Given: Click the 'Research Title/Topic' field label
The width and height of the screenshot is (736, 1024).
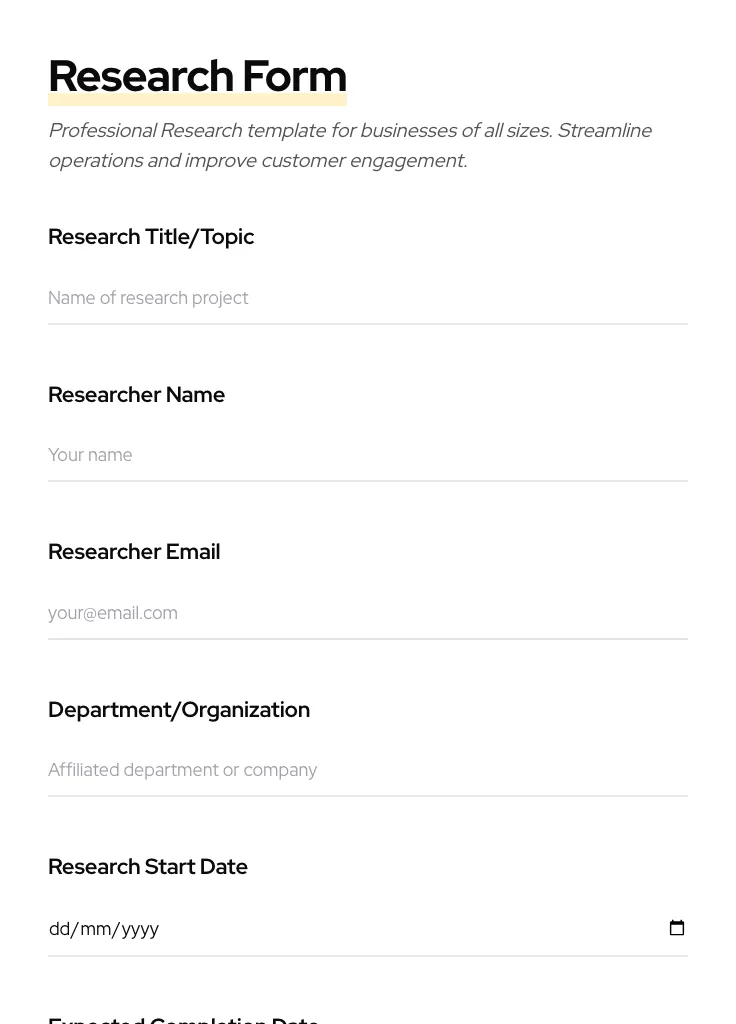Looking at the screenshot, I should tap(151, 237).
